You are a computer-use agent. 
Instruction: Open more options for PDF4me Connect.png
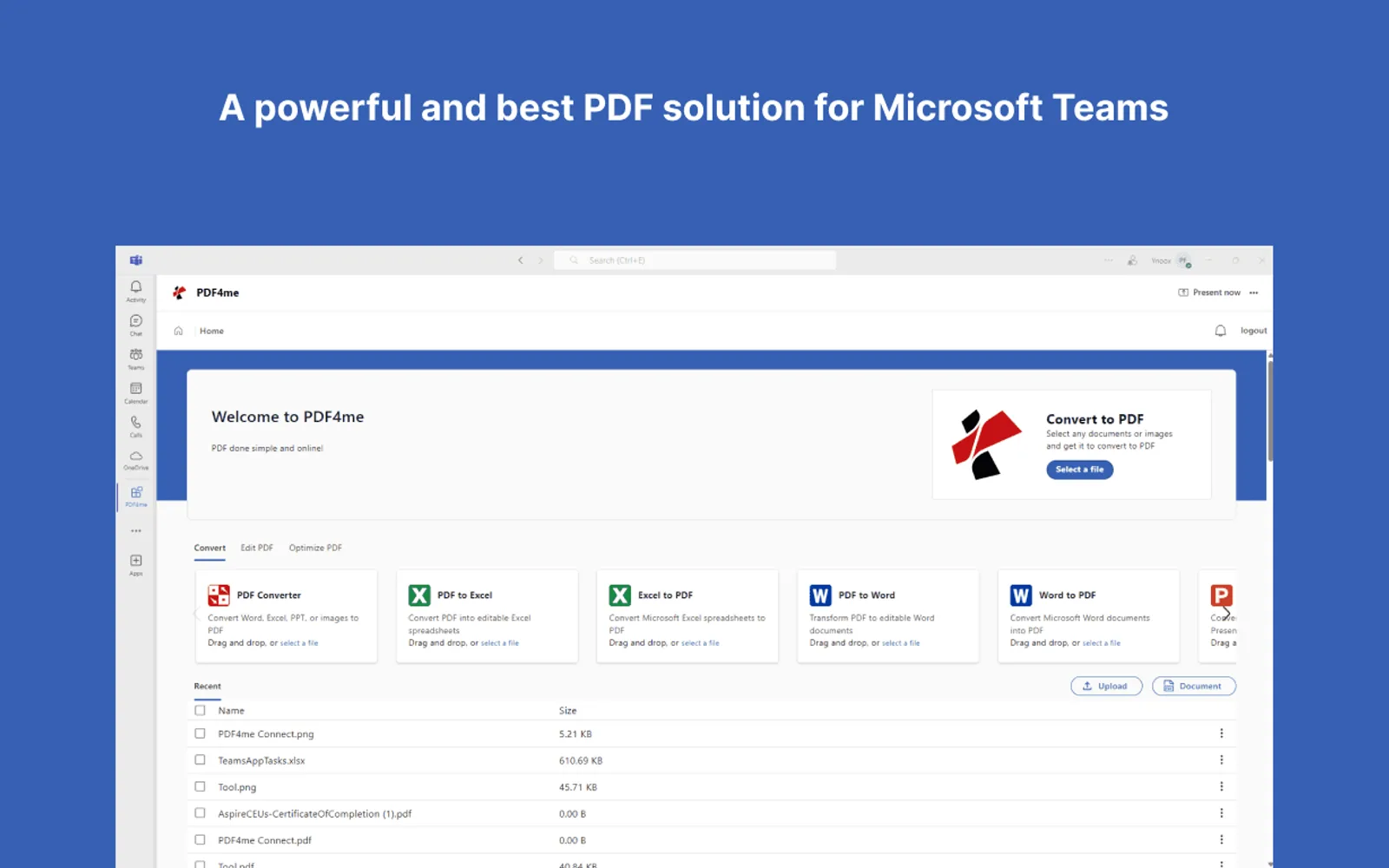click(1221, 733)
